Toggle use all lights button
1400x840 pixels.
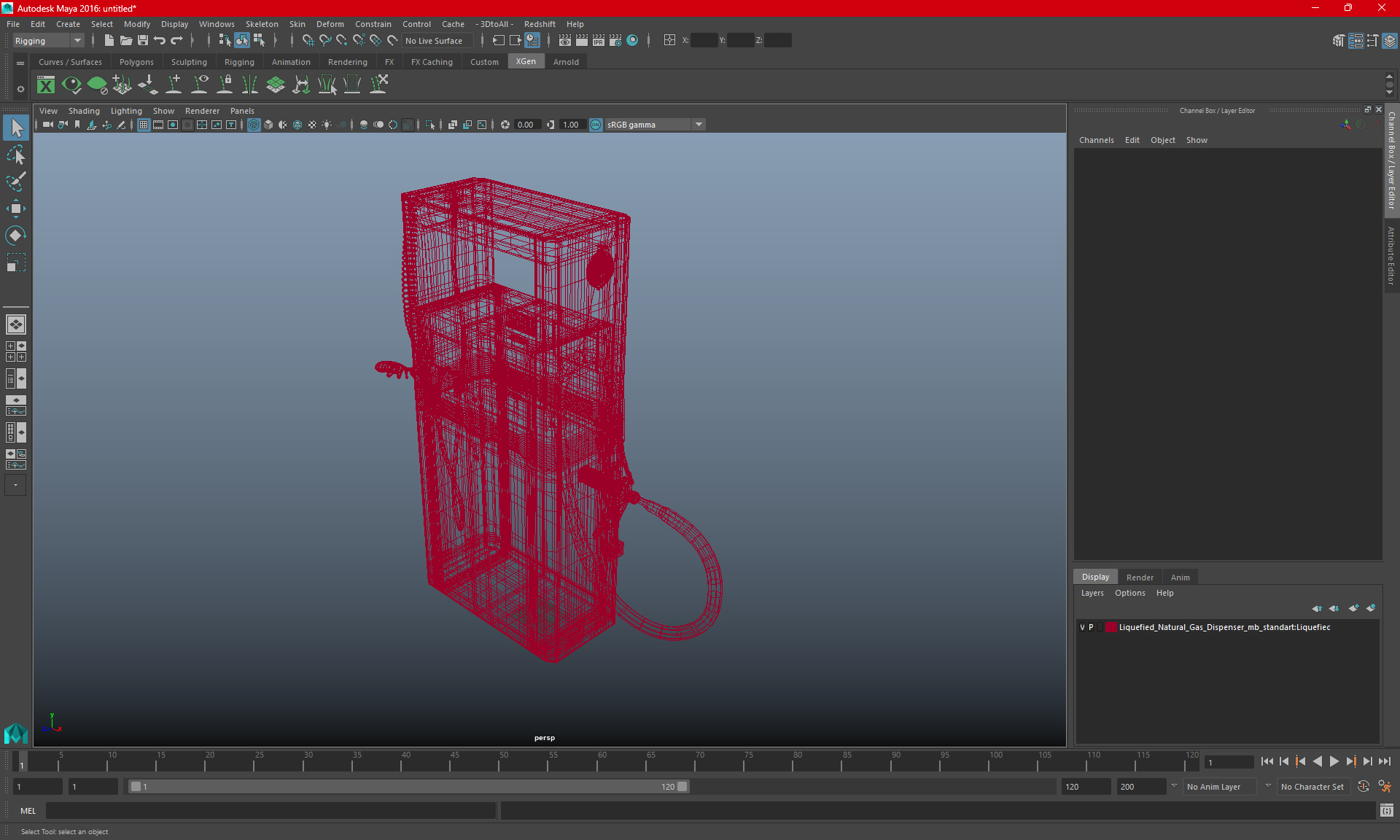coord(327,125)
